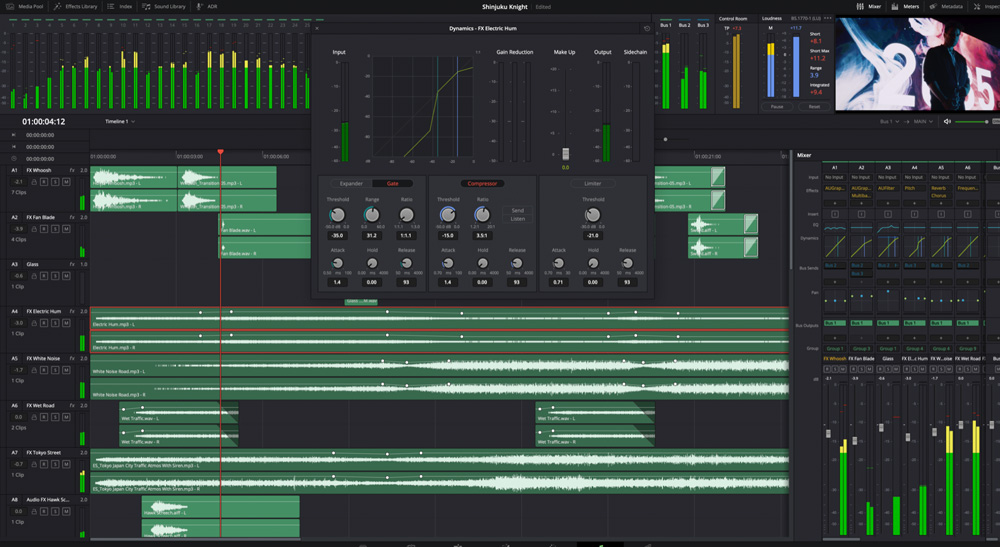Screen dimensions: 1000x547
Task: Click the range in-point icon above the duration timecode
Action: tap(13, 135)
